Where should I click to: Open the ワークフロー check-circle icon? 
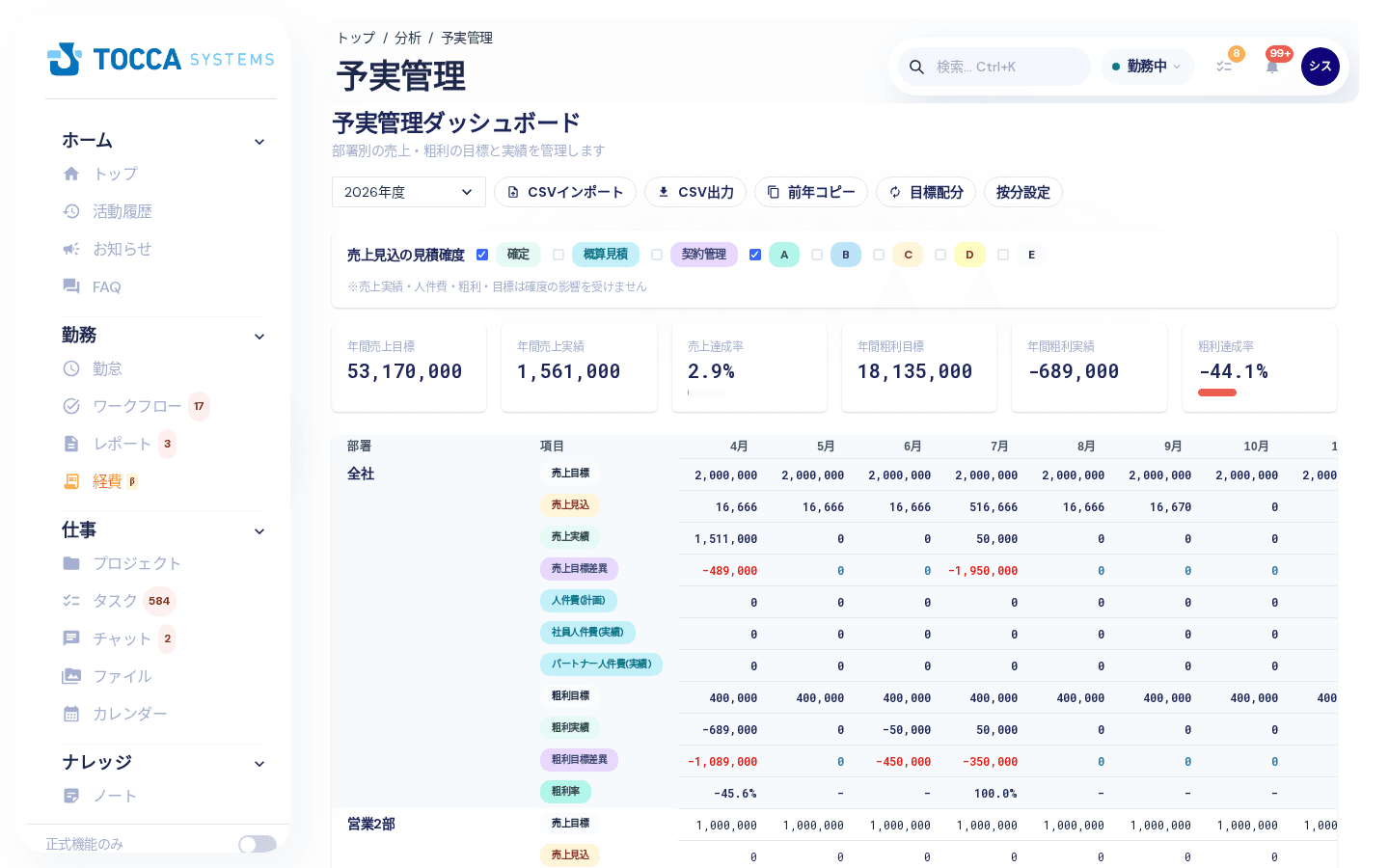71,406
